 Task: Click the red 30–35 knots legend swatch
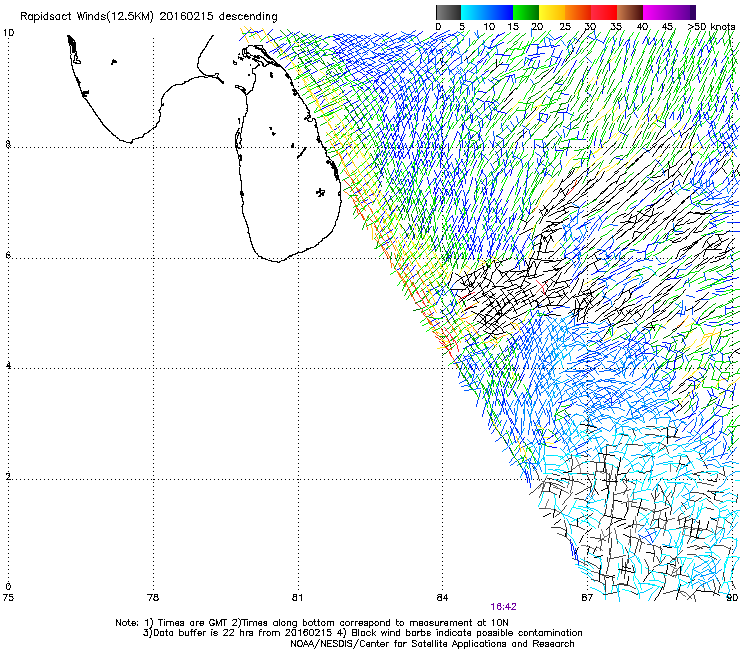coord(604,12)
